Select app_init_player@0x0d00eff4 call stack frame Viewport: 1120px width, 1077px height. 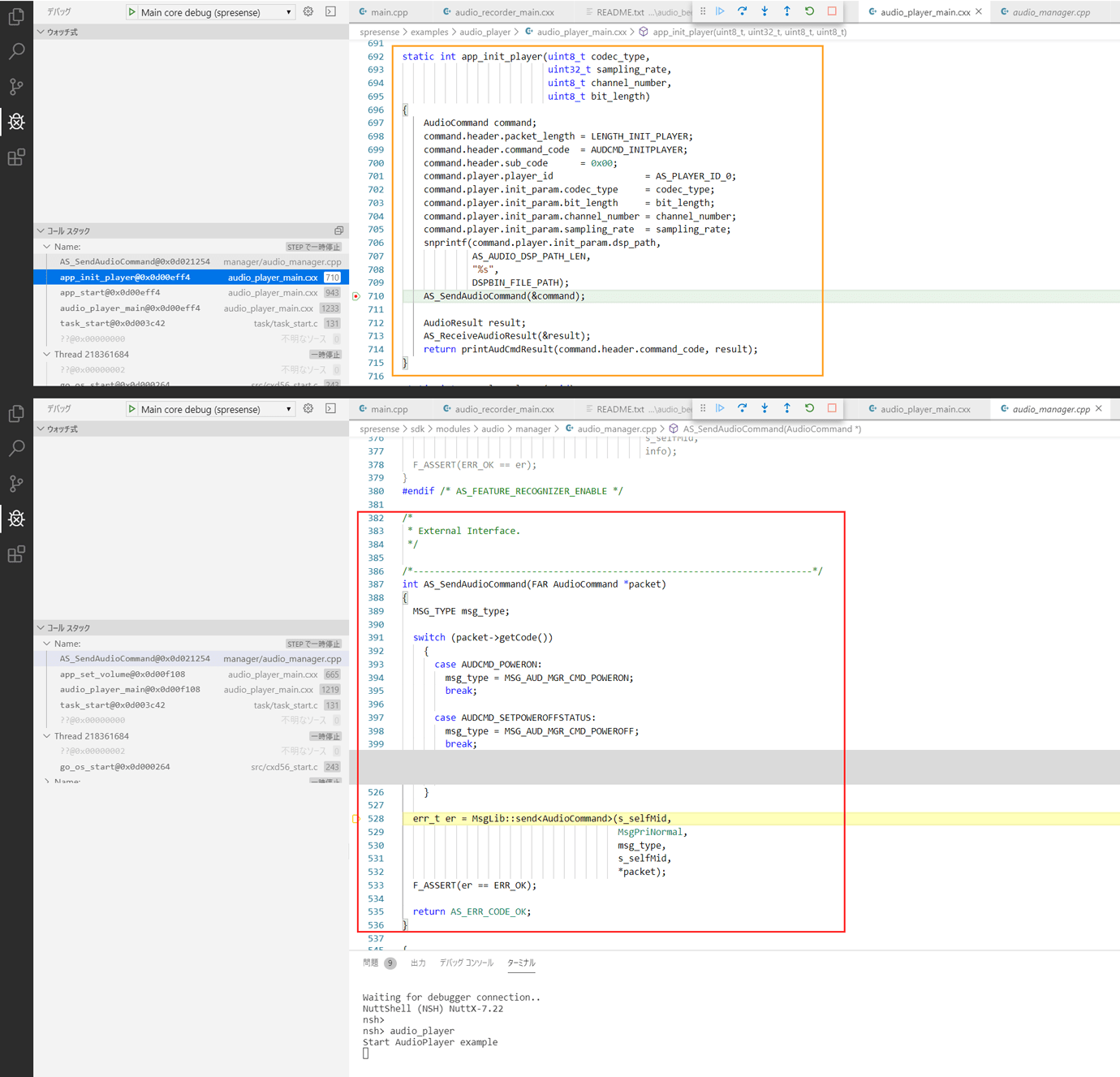[192, 277]
